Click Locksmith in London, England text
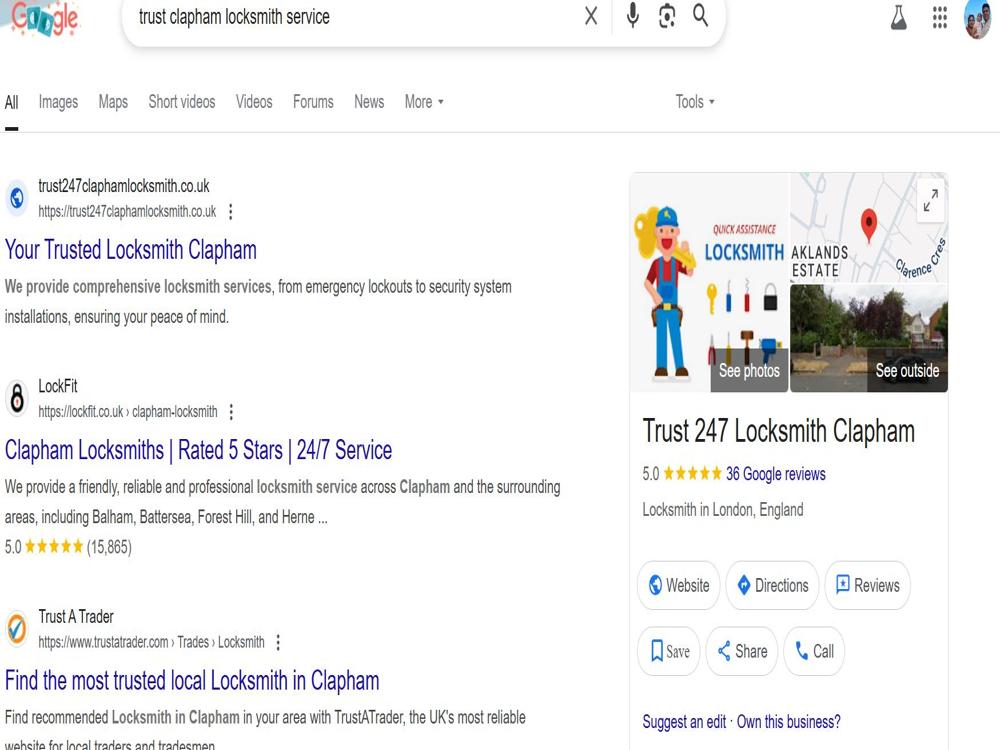The width and height of the screenshot is (1000, 750). (723, 510)
